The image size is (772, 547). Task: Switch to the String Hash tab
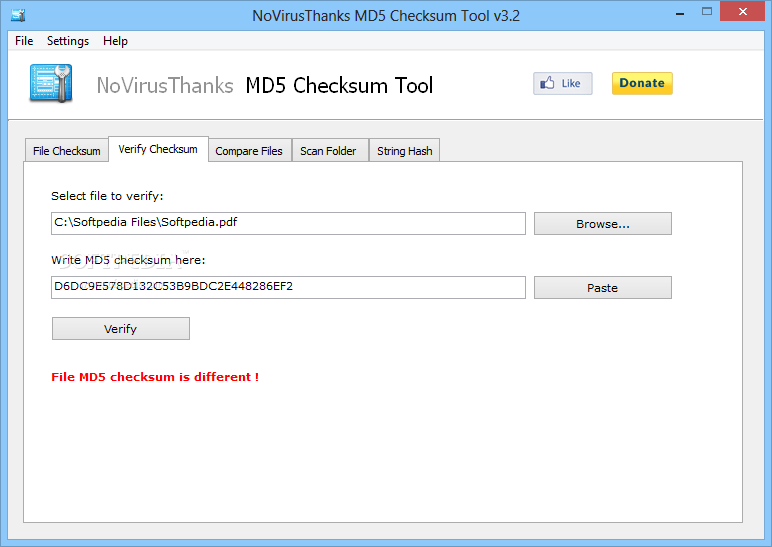coord(405,151)
